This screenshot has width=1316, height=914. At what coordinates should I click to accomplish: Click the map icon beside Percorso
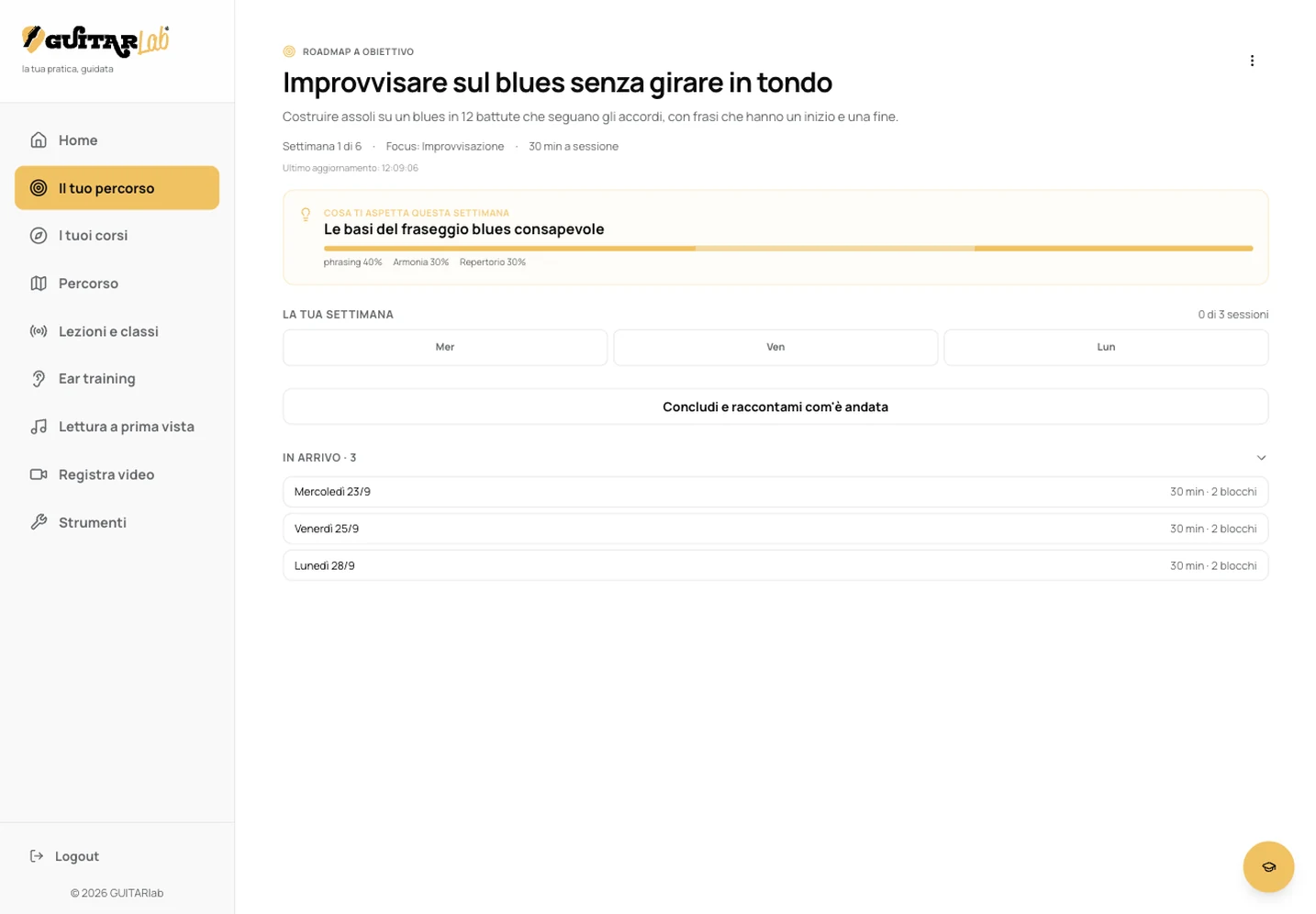point(39,284)
